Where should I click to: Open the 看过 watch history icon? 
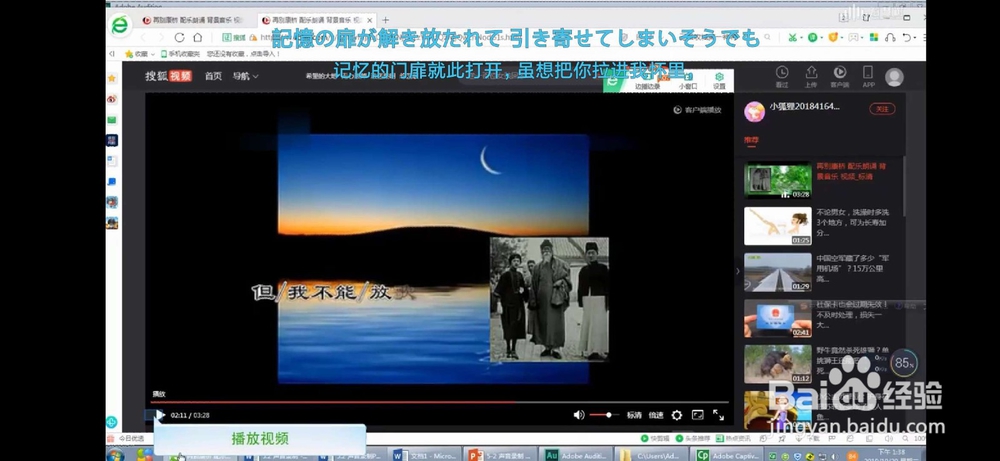pyautogui.click(x=782, y=77)
